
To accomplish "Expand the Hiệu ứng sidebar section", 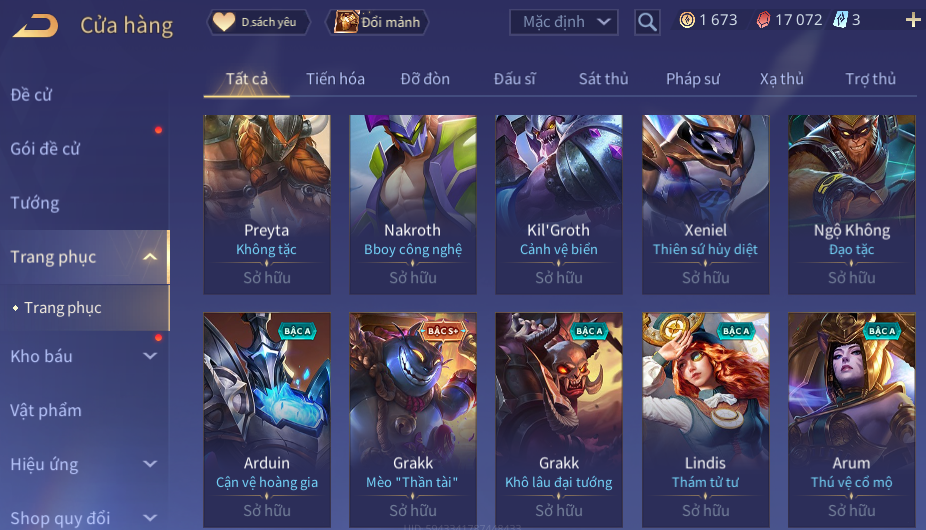I will coord(150,464).
